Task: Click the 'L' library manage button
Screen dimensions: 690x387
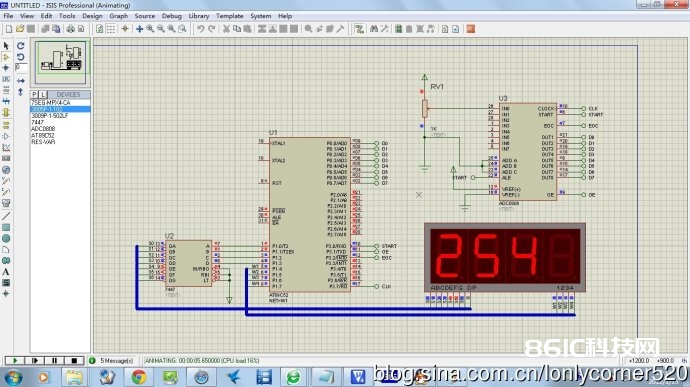Action: pos(43,95)
